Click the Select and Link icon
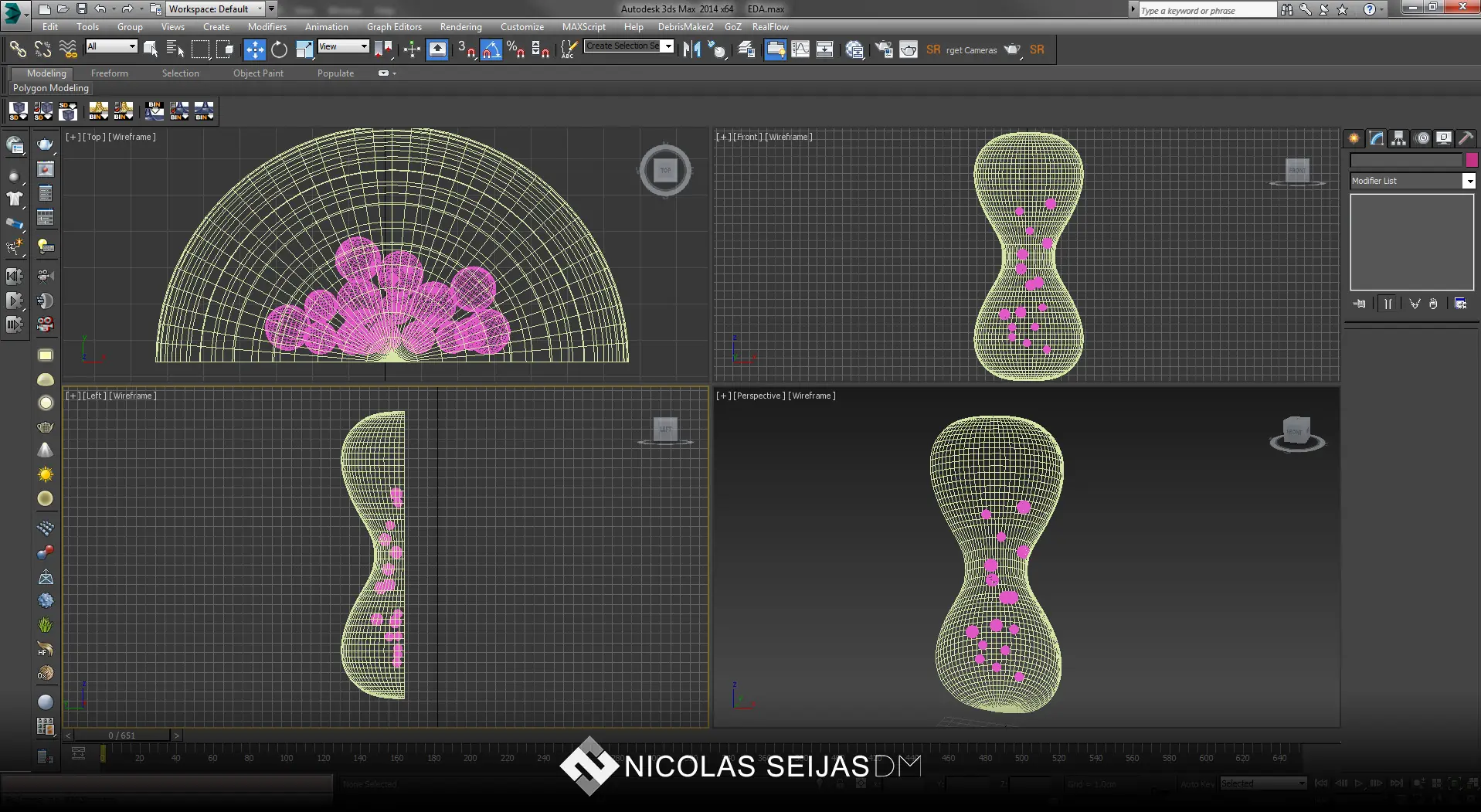Screen dimensions: 1481x812 coord(17,49)
